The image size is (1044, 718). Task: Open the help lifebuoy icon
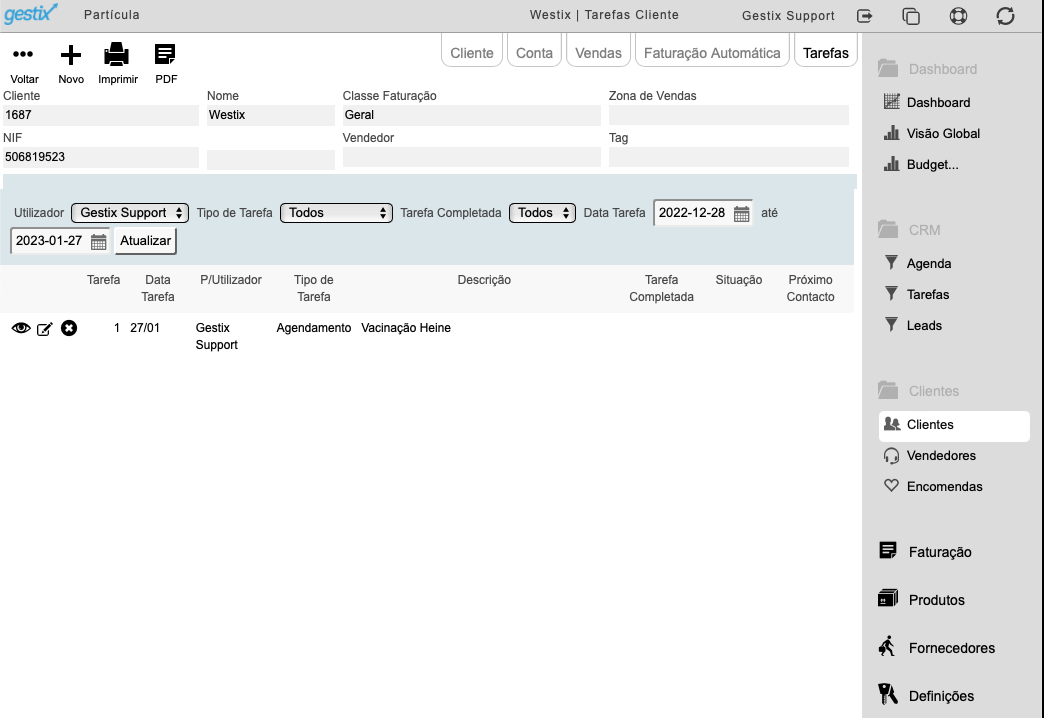(958, 16)
